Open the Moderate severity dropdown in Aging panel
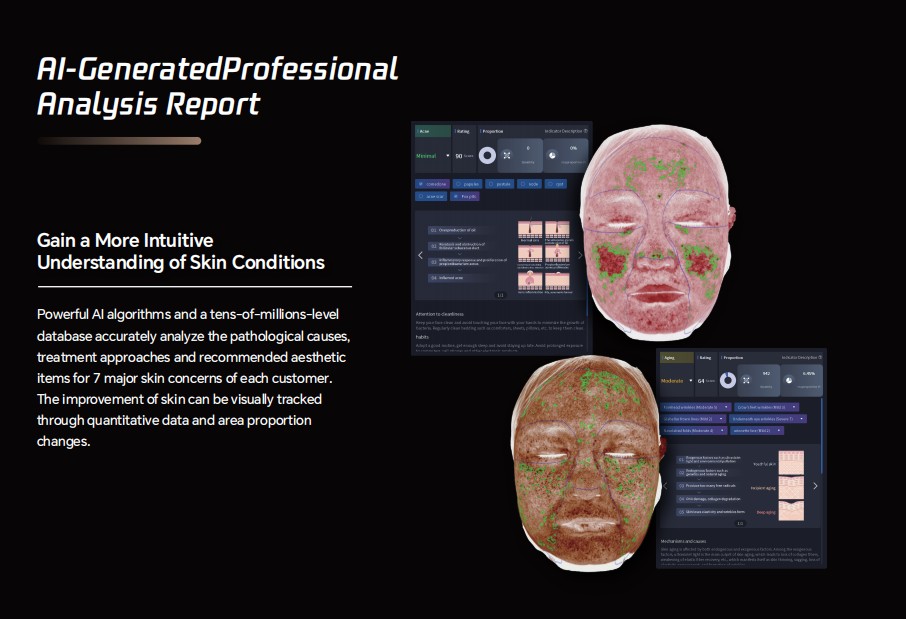The width and height of the screenshot is (906, 619). 677,381
